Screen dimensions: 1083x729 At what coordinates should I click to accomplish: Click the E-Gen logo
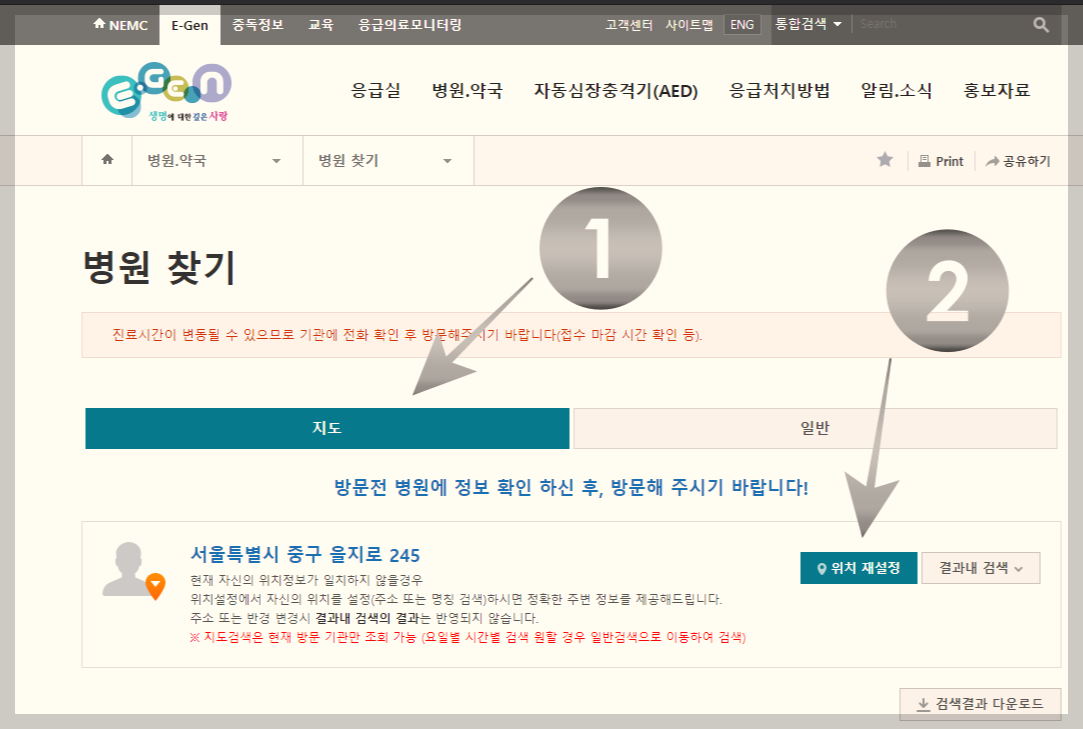[166, 92]
